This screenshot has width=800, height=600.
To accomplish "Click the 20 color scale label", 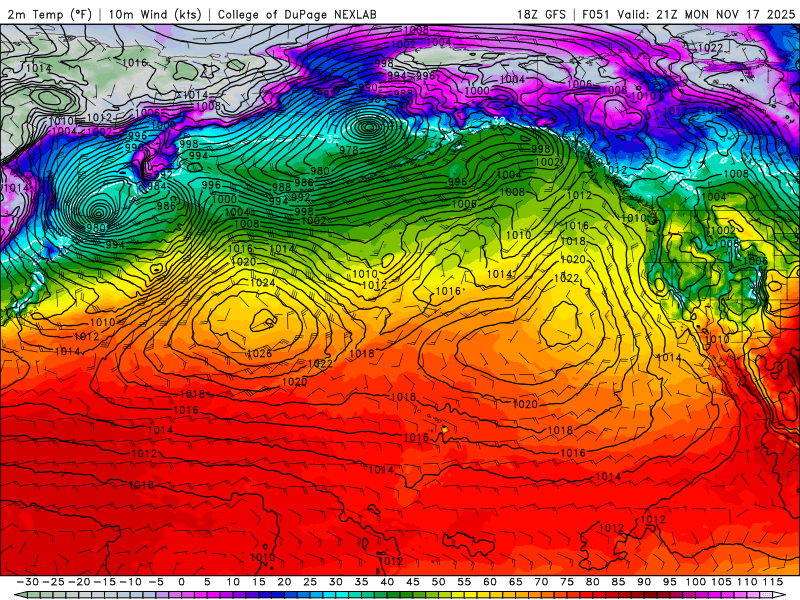I will 284,582.
